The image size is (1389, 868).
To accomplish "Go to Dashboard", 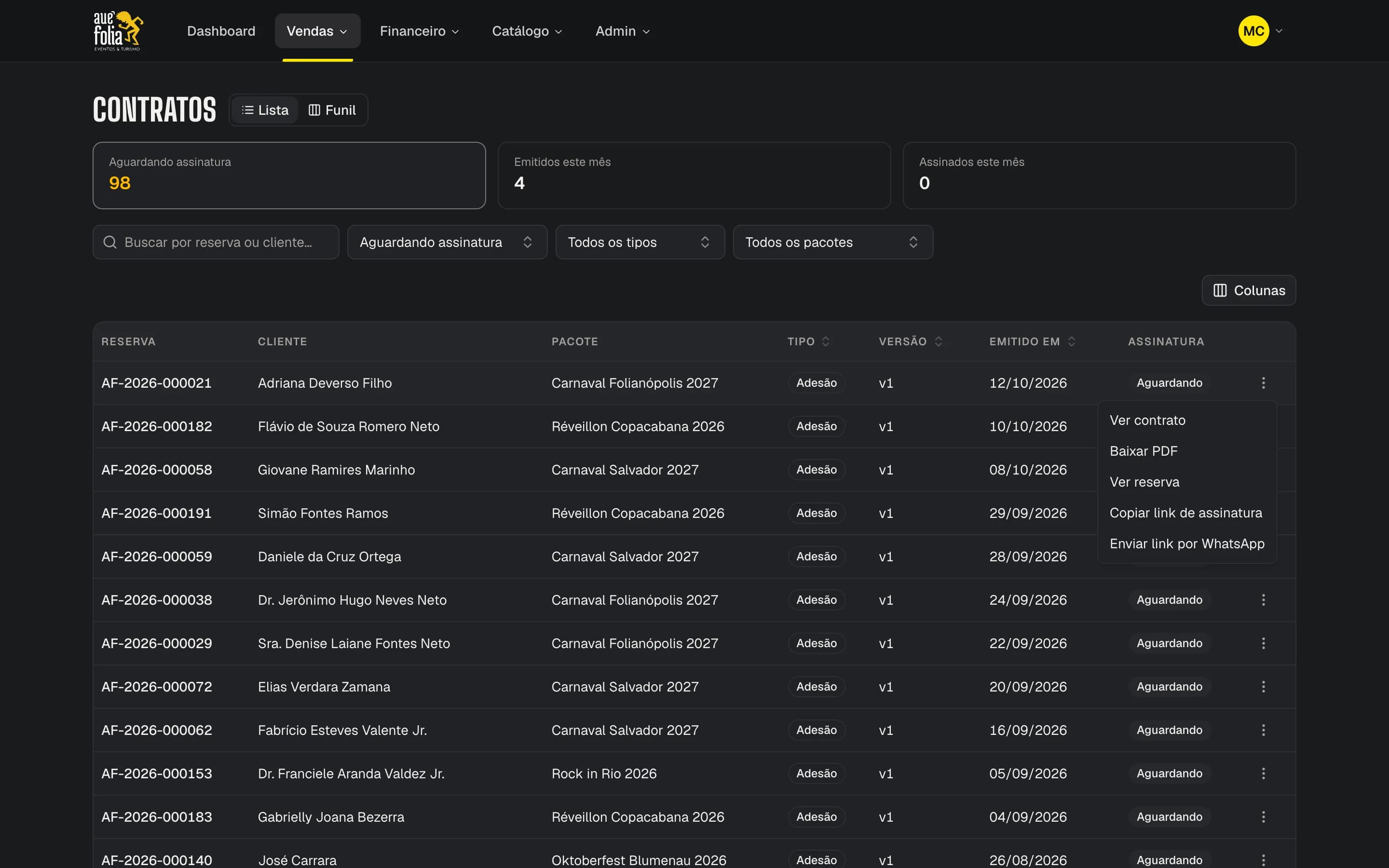I will pos(221,31).
